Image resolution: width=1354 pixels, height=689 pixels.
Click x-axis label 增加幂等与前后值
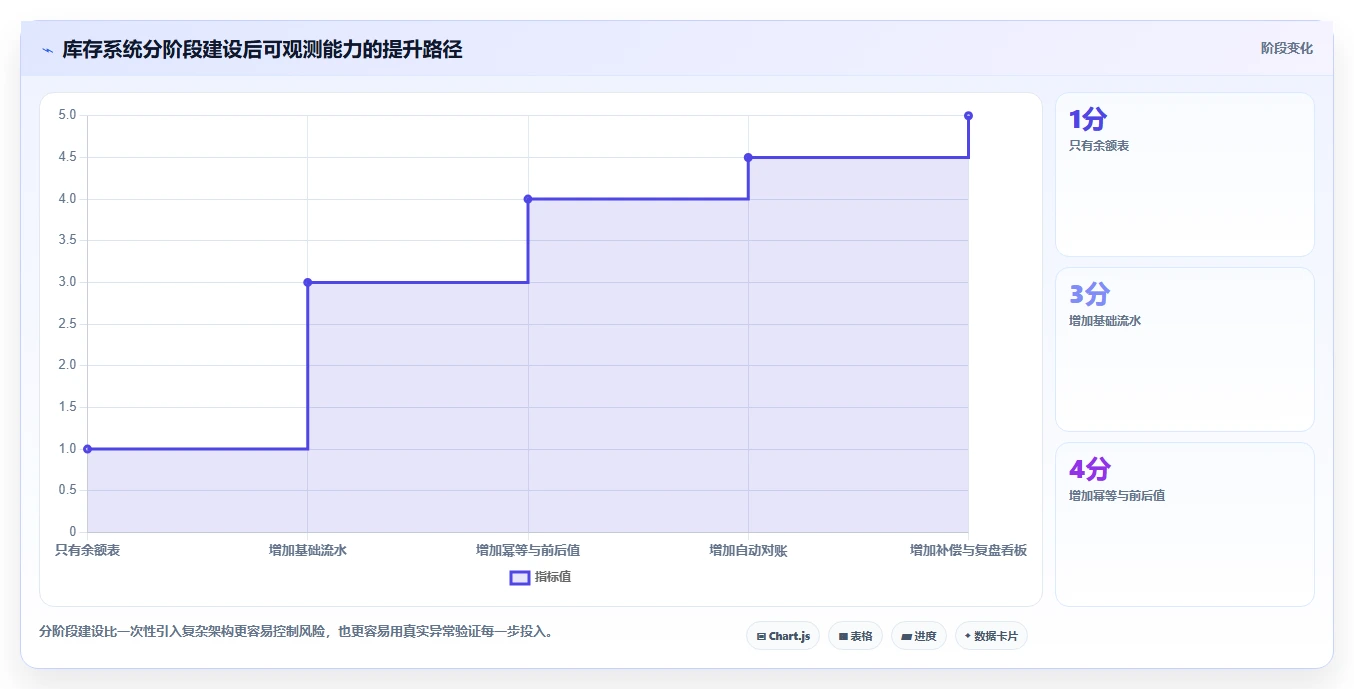pos(528,550)
